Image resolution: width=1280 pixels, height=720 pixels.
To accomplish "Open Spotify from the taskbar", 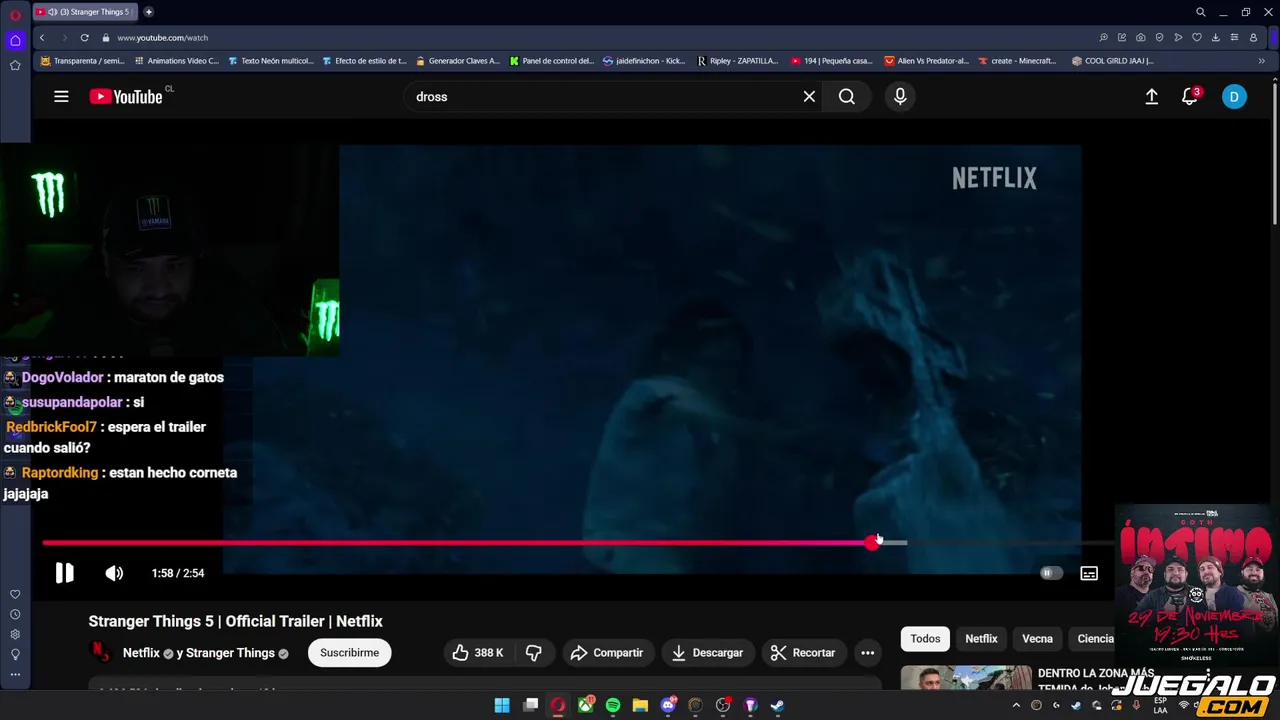I will pos(613,705).
